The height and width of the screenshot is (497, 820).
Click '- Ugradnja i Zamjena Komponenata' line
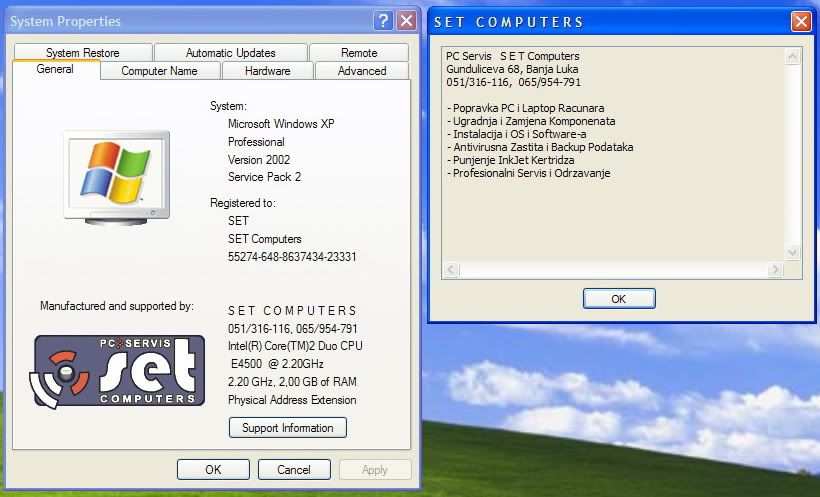click(531, 121)
